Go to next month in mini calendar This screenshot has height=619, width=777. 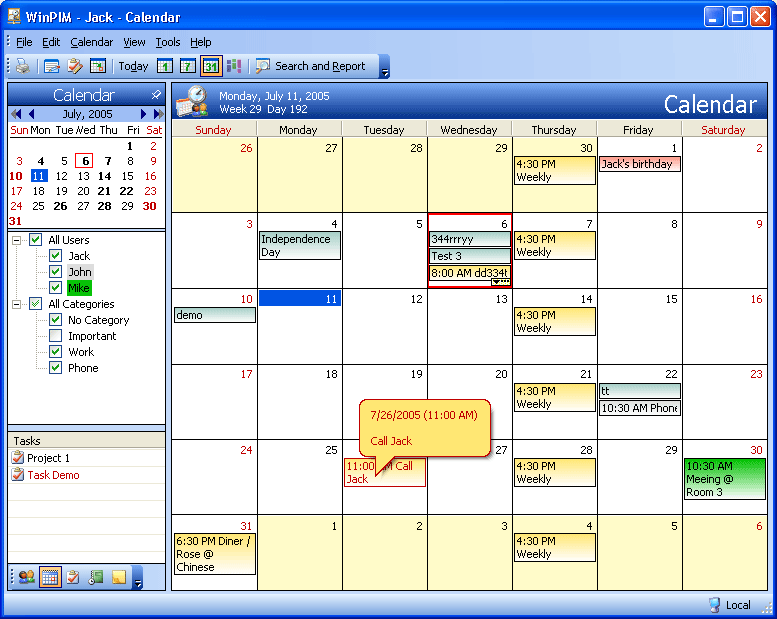pos(144,114)
